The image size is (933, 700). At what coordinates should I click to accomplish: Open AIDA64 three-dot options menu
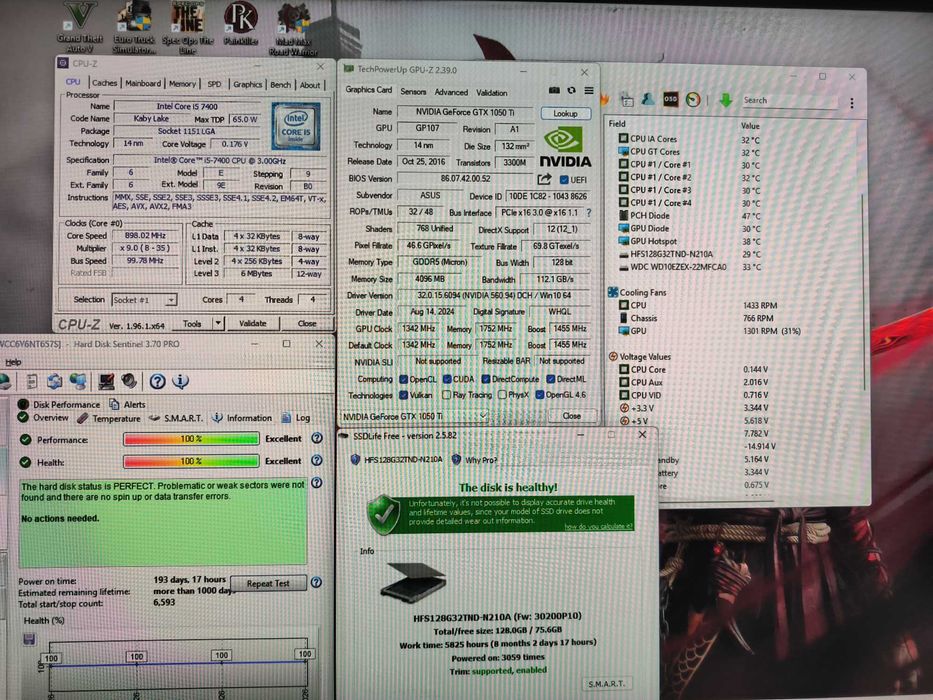click(x=852, y=103)
